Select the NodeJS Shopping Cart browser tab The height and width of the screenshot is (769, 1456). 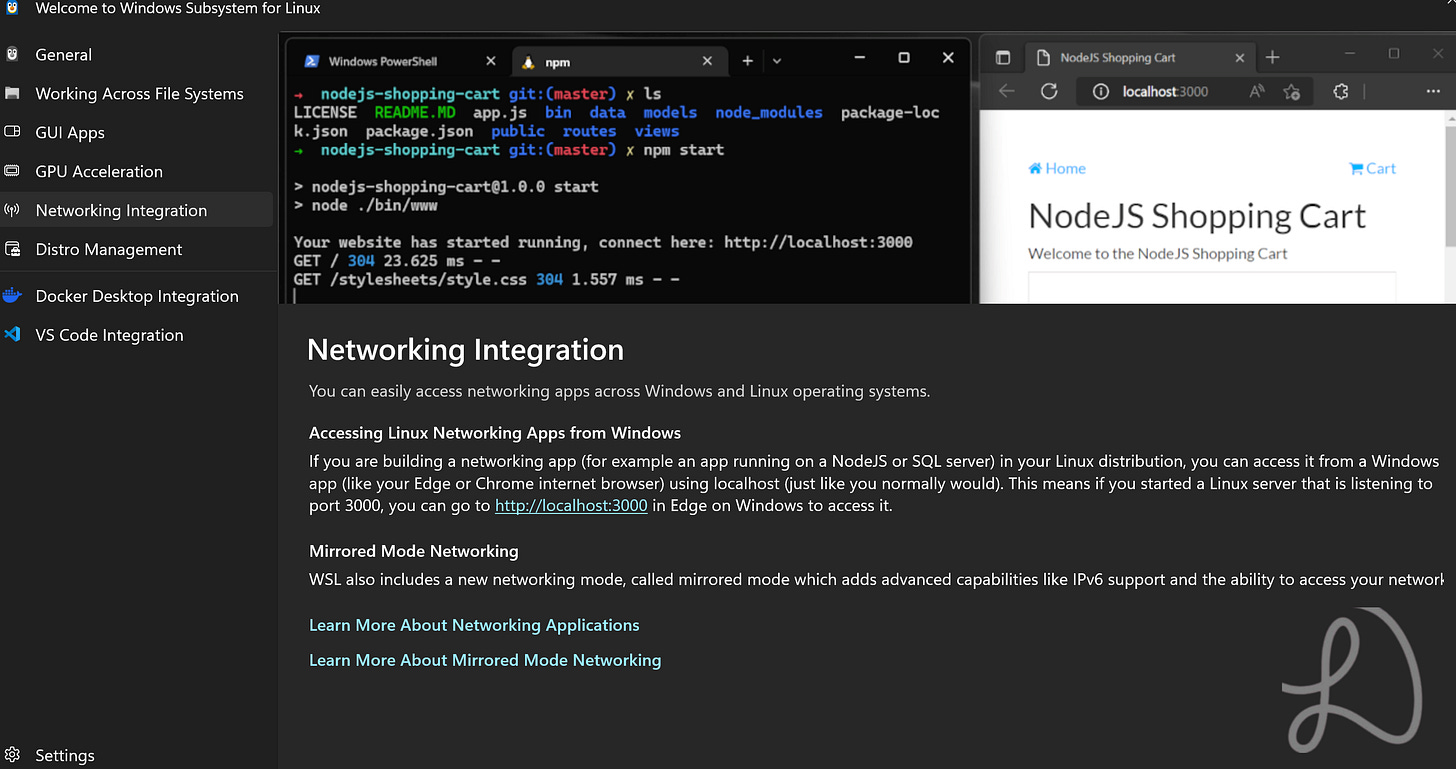(1138, 58)
